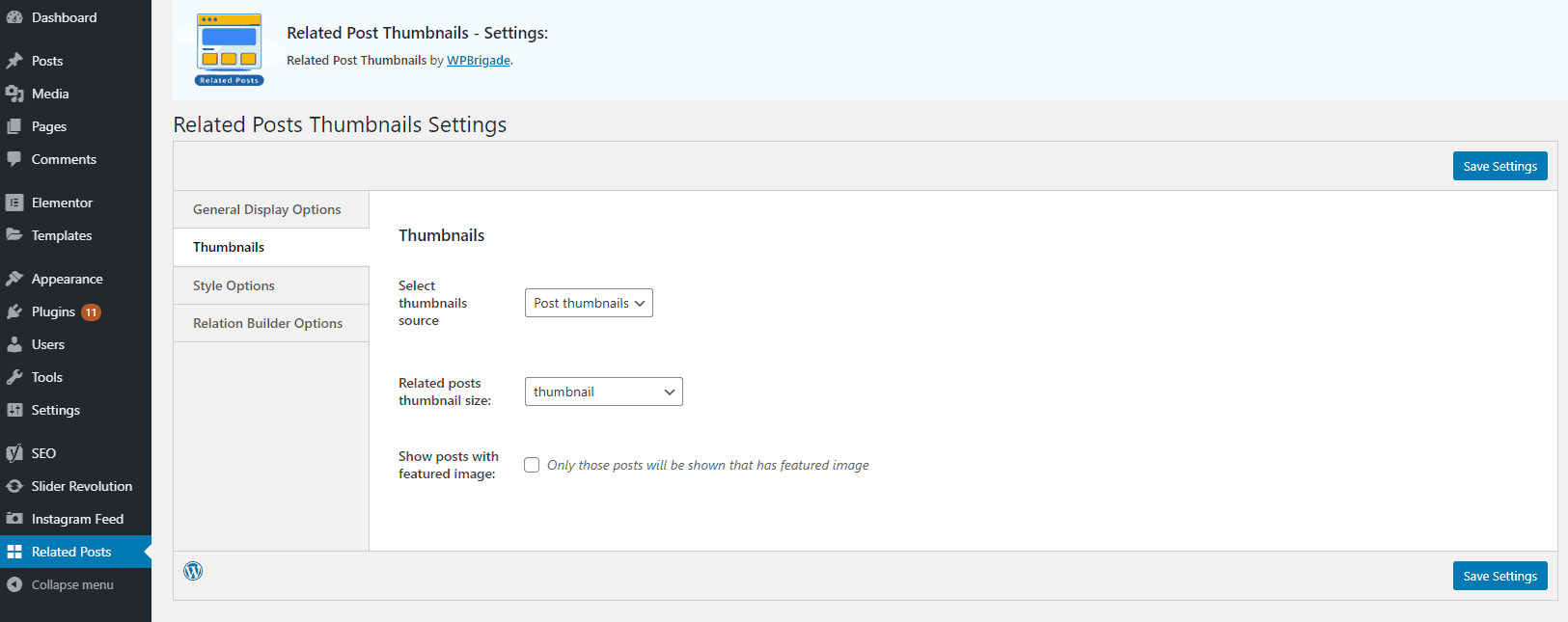Open the Settings menu item
The height and width of the screenshot is (622, 1568).
[75, 410]
